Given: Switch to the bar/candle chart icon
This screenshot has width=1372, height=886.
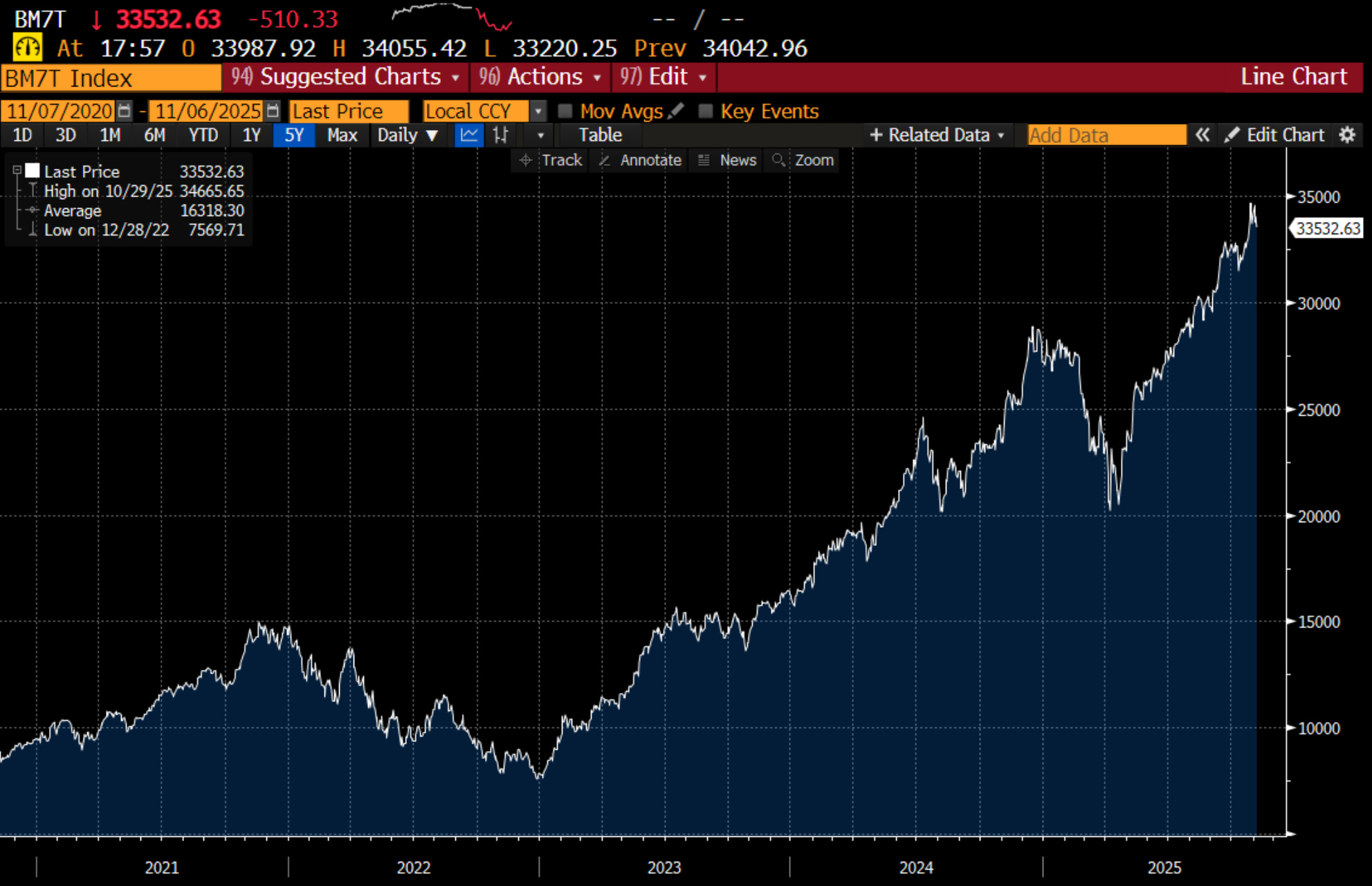Looking at the screenshot, I should (x=500, y=135).
